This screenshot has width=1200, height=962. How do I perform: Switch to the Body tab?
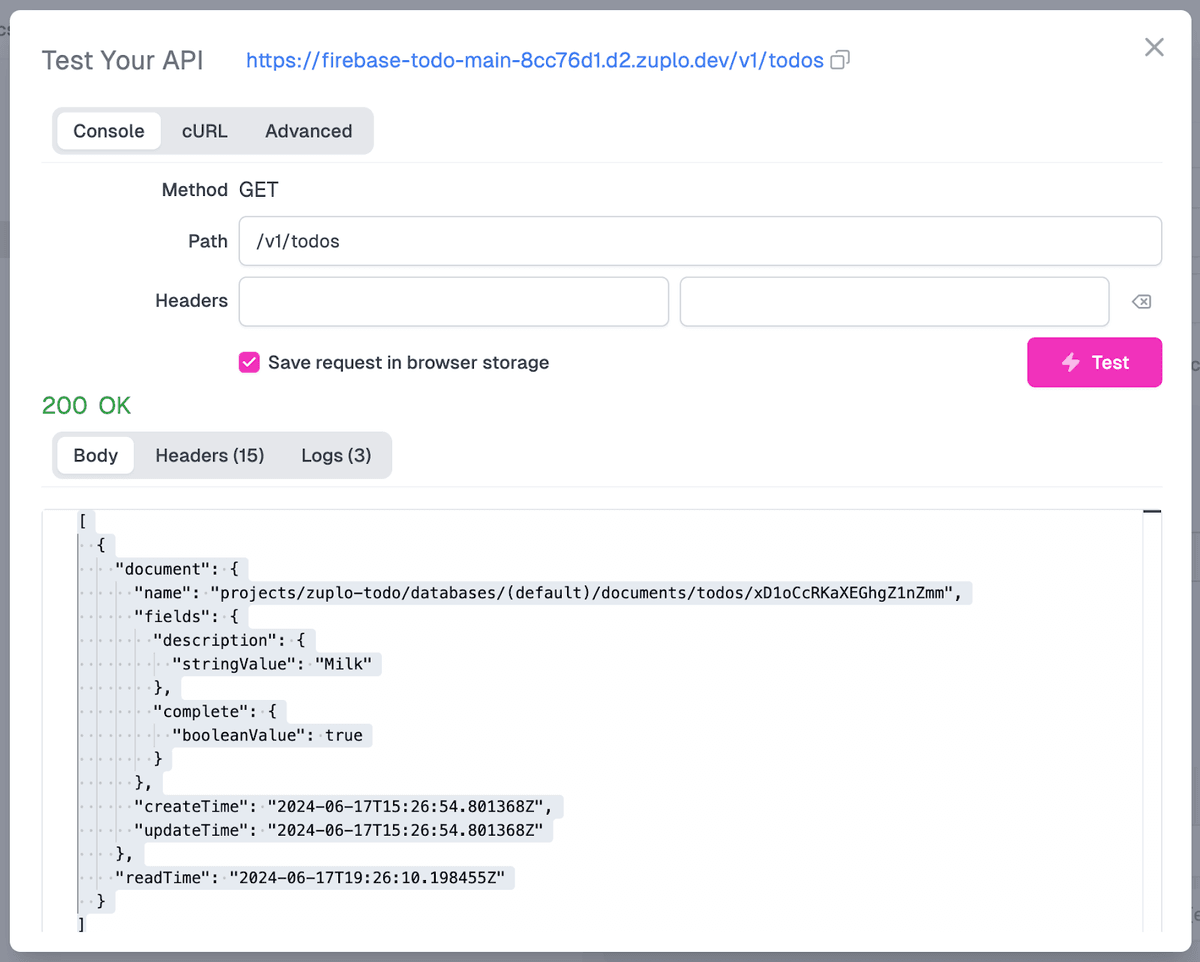pyautogui.click(x=94, y=455)
